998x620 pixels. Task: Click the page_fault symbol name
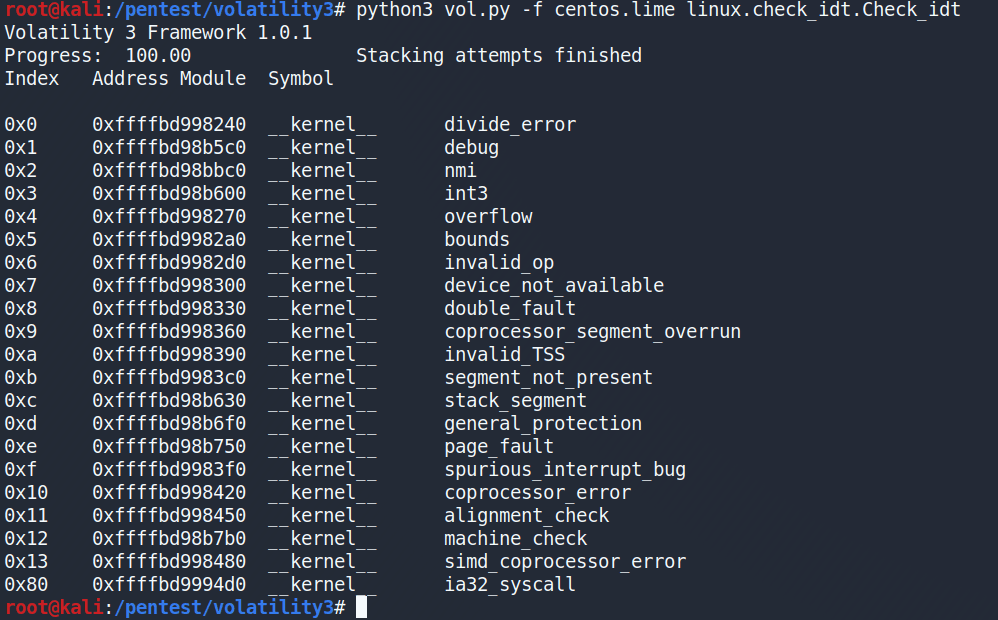(x=499, y=447)
